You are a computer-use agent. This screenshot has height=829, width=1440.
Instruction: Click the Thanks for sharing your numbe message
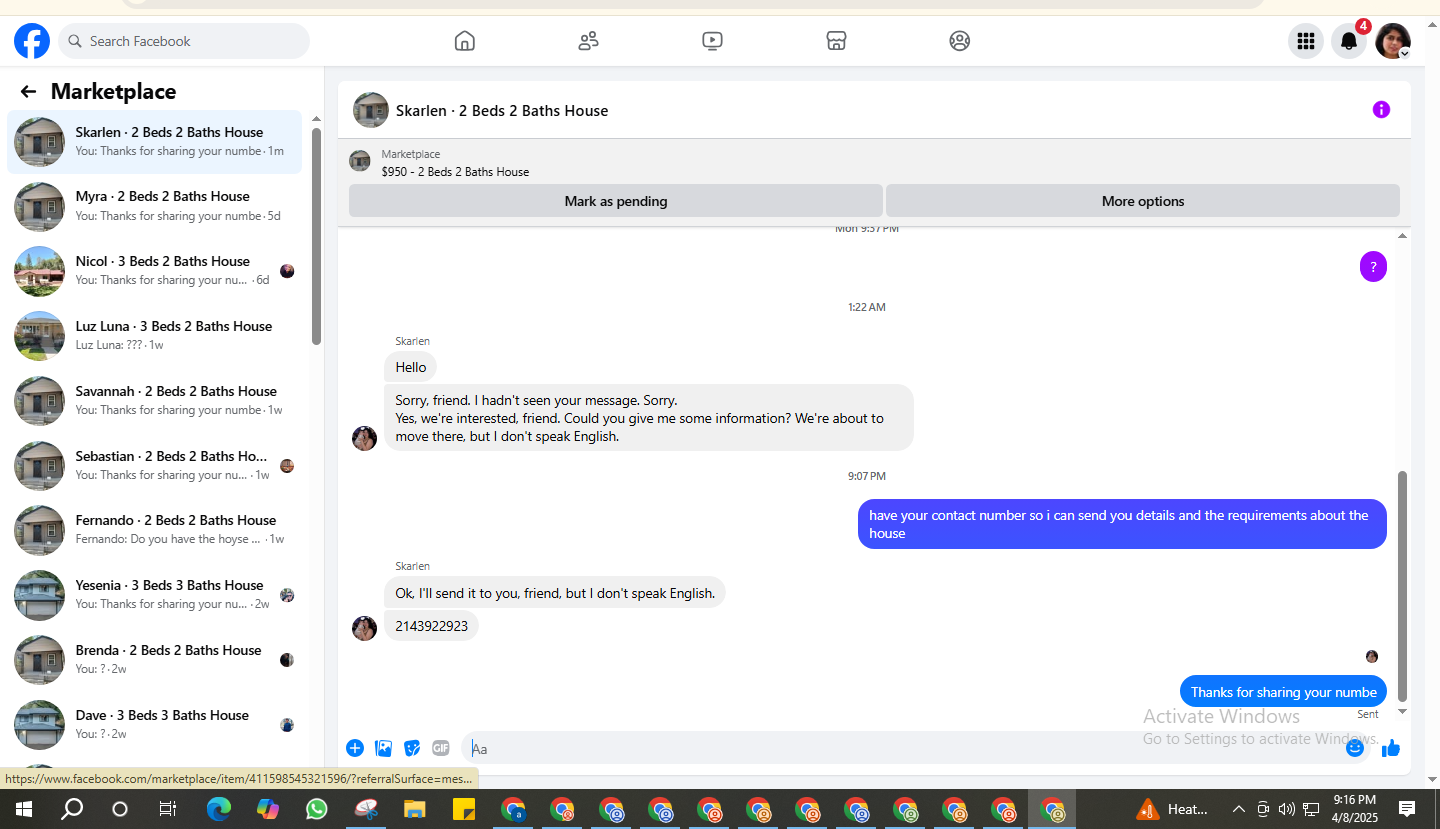(x=1283, y=692)
